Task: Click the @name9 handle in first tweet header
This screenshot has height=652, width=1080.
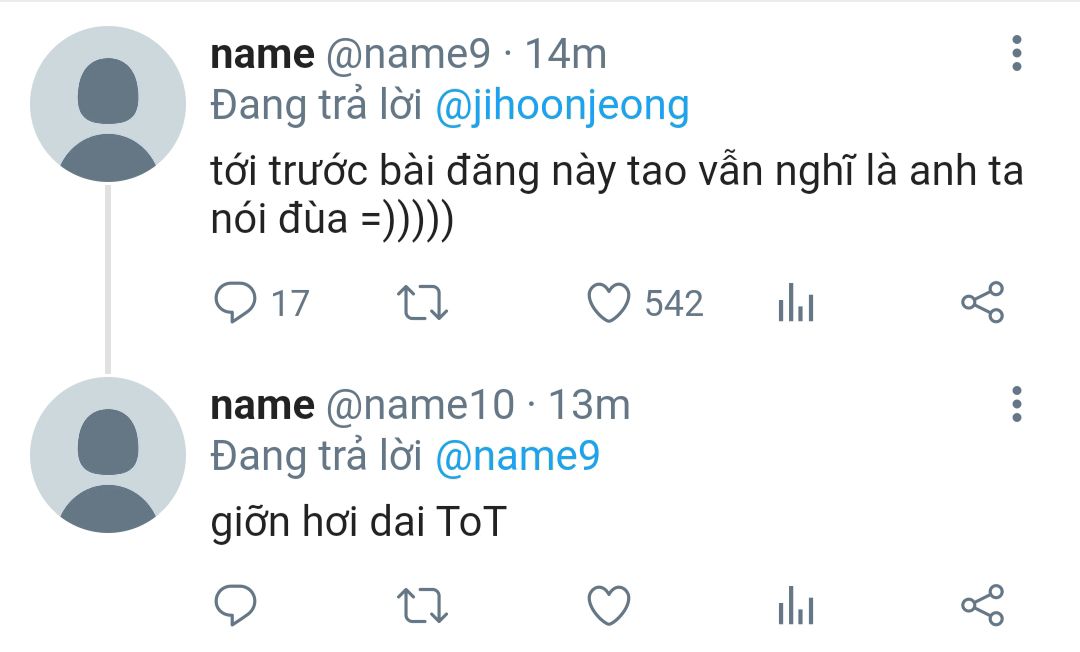Action: 408,54
